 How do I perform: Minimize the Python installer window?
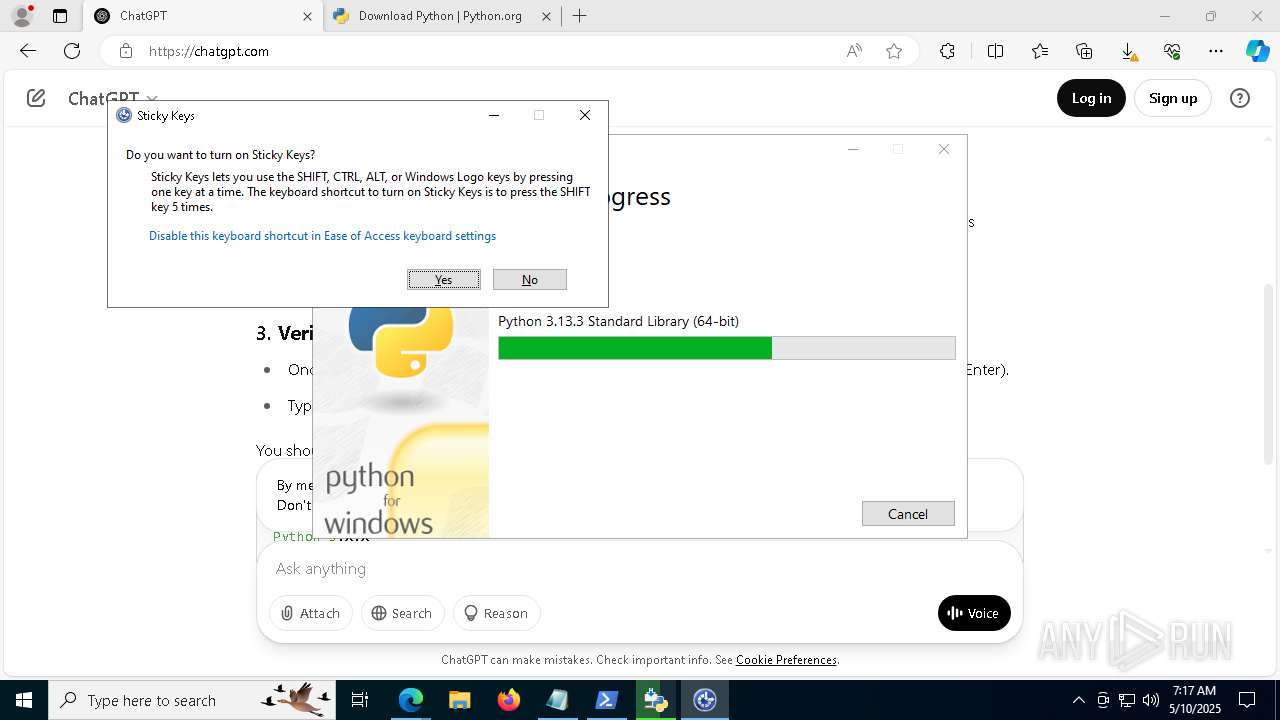(x=853, y=149)
